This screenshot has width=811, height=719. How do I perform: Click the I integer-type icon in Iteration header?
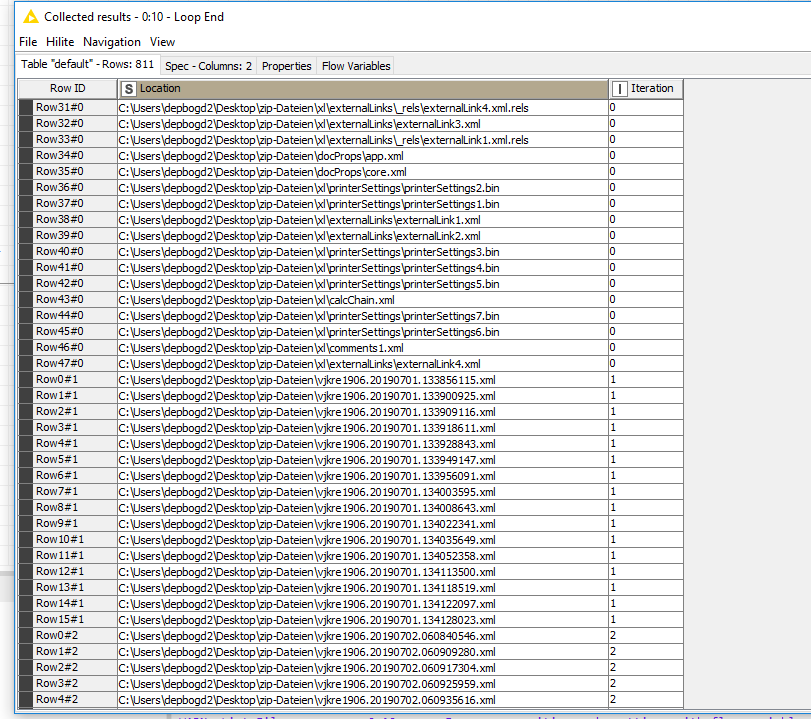pyautogui.click(x=620, y=89)
